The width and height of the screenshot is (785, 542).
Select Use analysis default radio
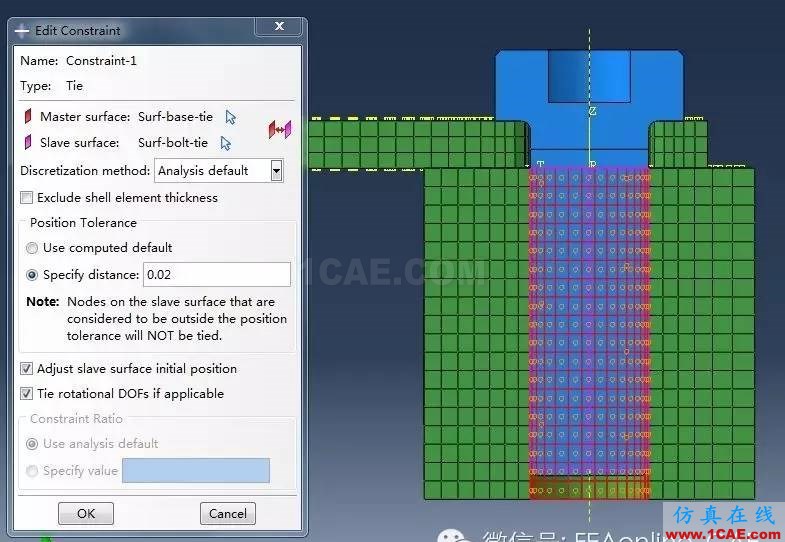[32, 444]
